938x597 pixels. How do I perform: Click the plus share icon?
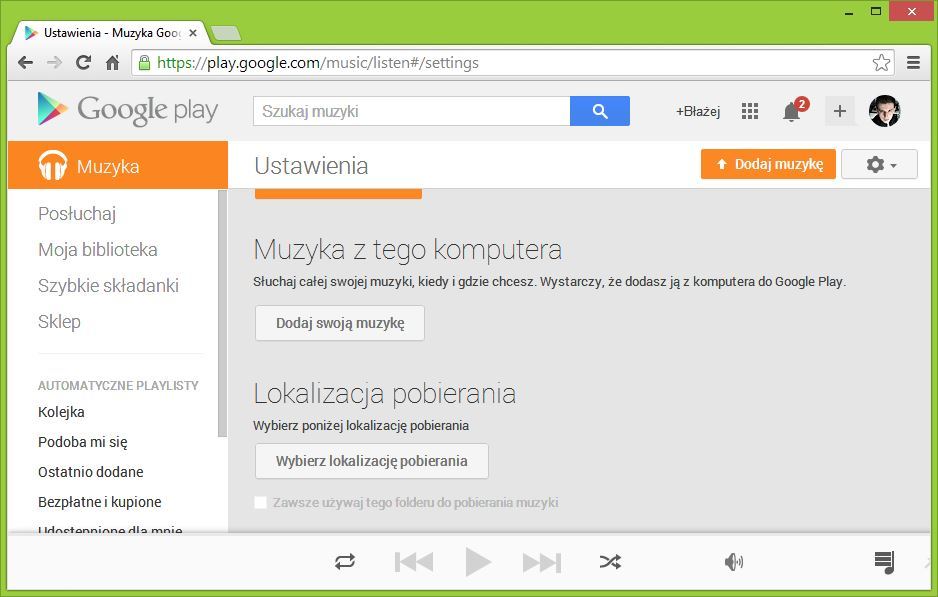point(840,111)
